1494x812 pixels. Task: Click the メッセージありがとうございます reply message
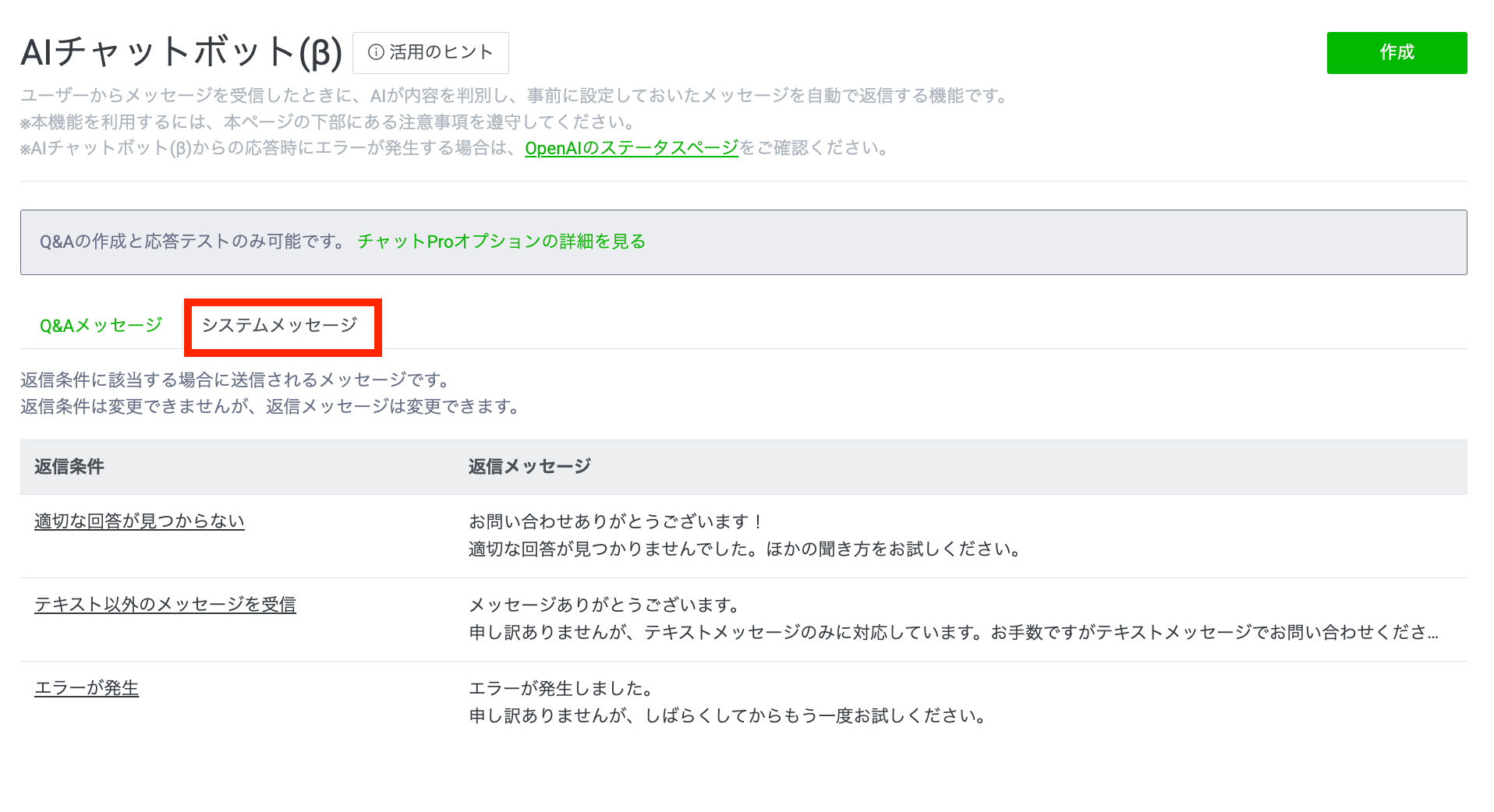pyautogui.click(x=604, y=605)
